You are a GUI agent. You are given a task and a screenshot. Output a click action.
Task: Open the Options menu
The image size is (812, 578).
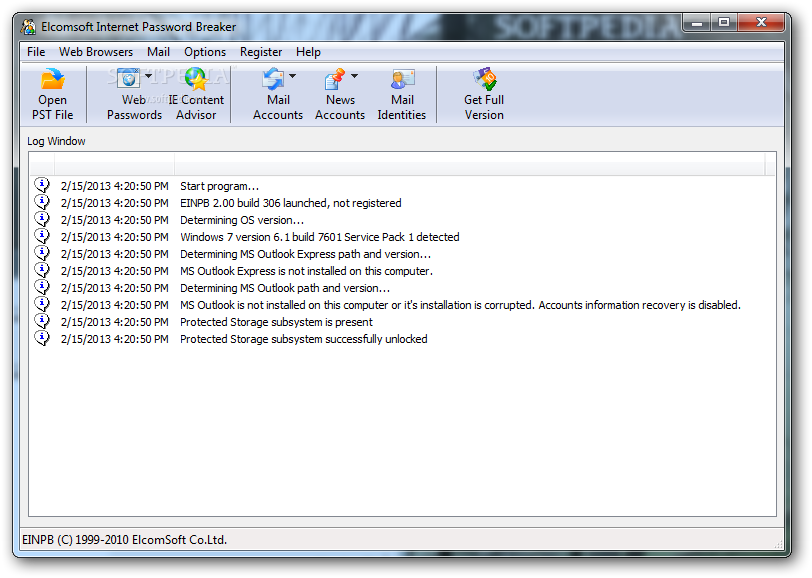pyautogui.click(x=205, y=52)
